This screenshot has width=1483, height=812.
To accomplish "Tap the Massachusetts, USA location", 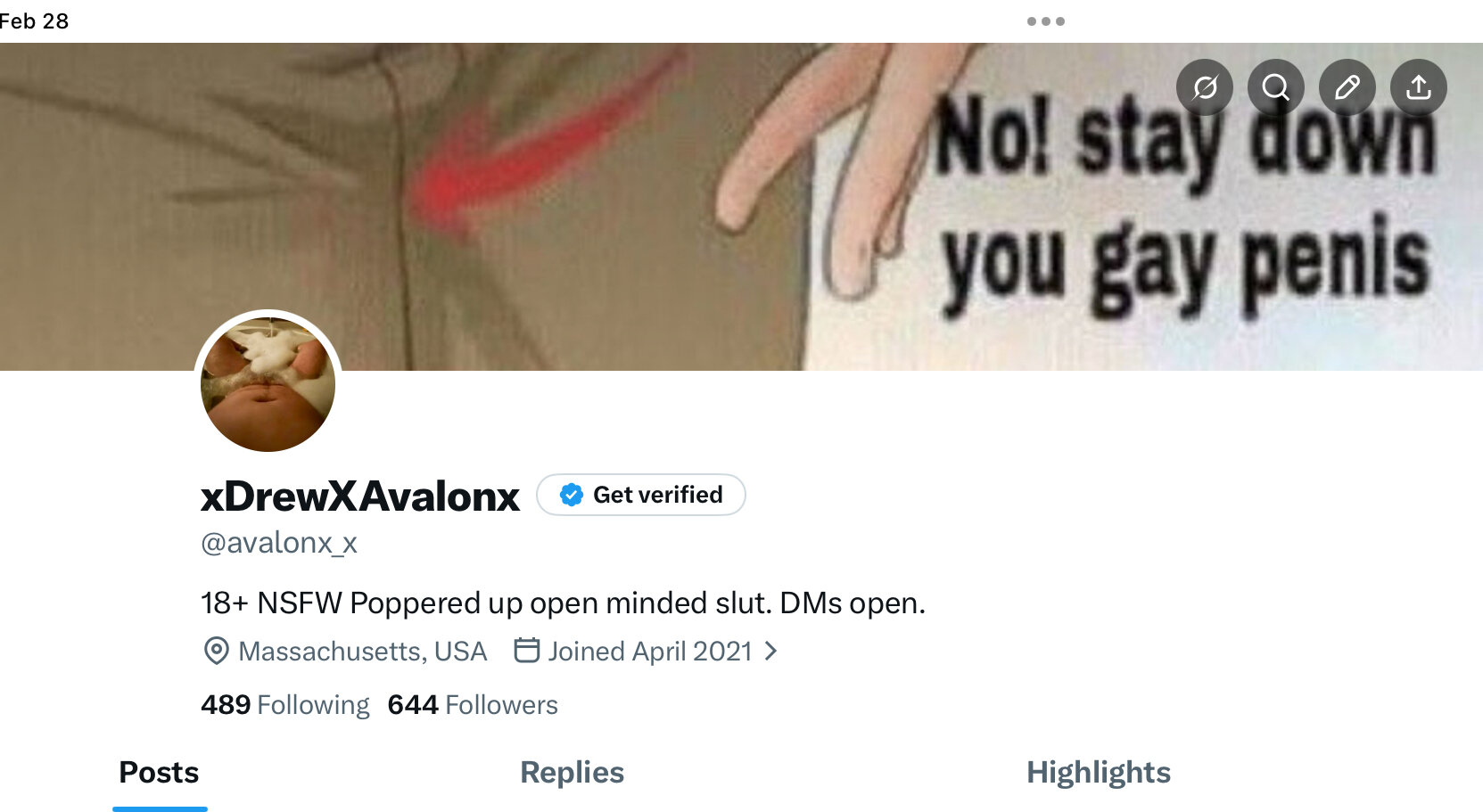I will (345, 652).
